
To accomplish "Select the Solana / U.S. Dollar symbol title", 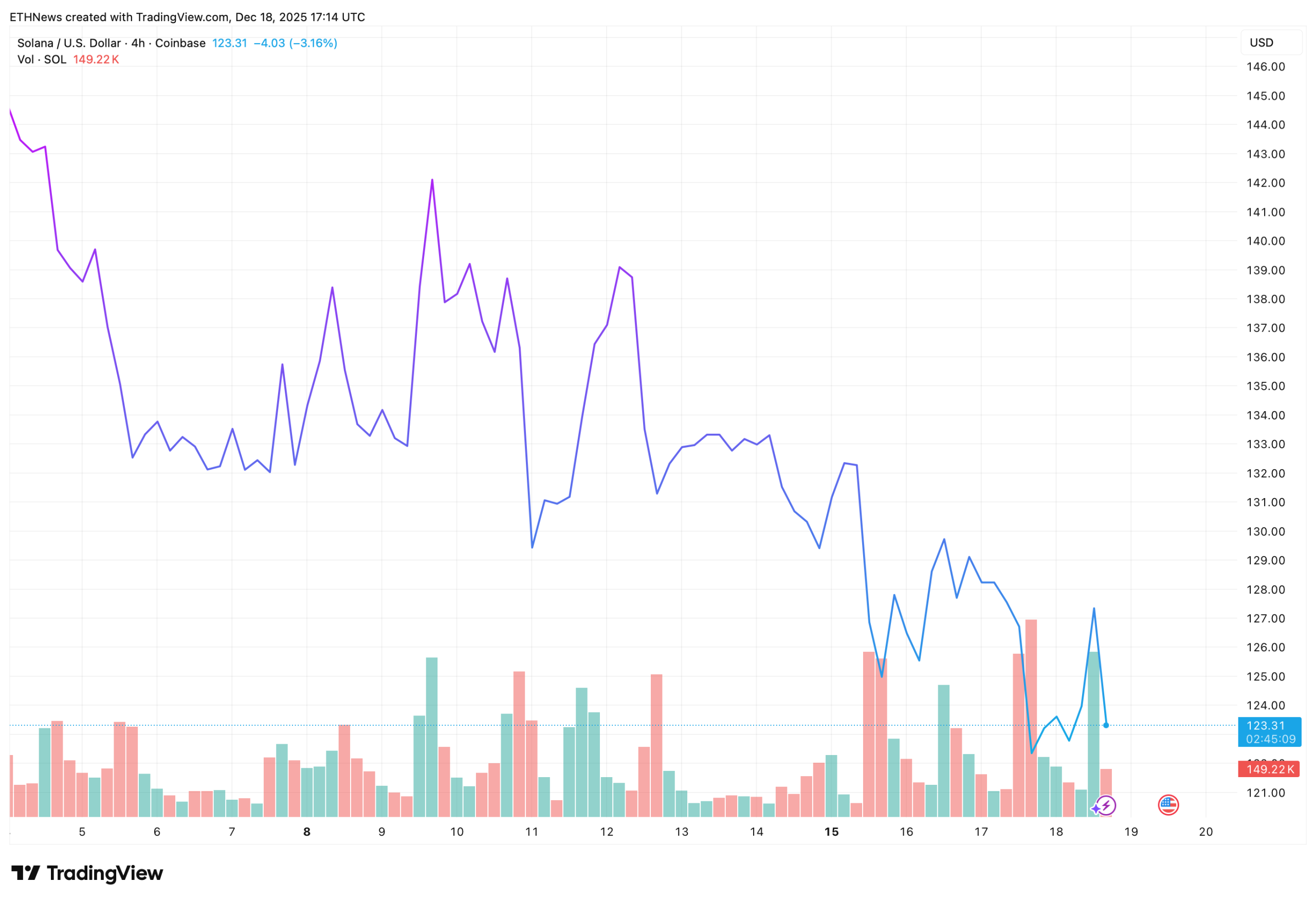I will click(x=69, y=43).
